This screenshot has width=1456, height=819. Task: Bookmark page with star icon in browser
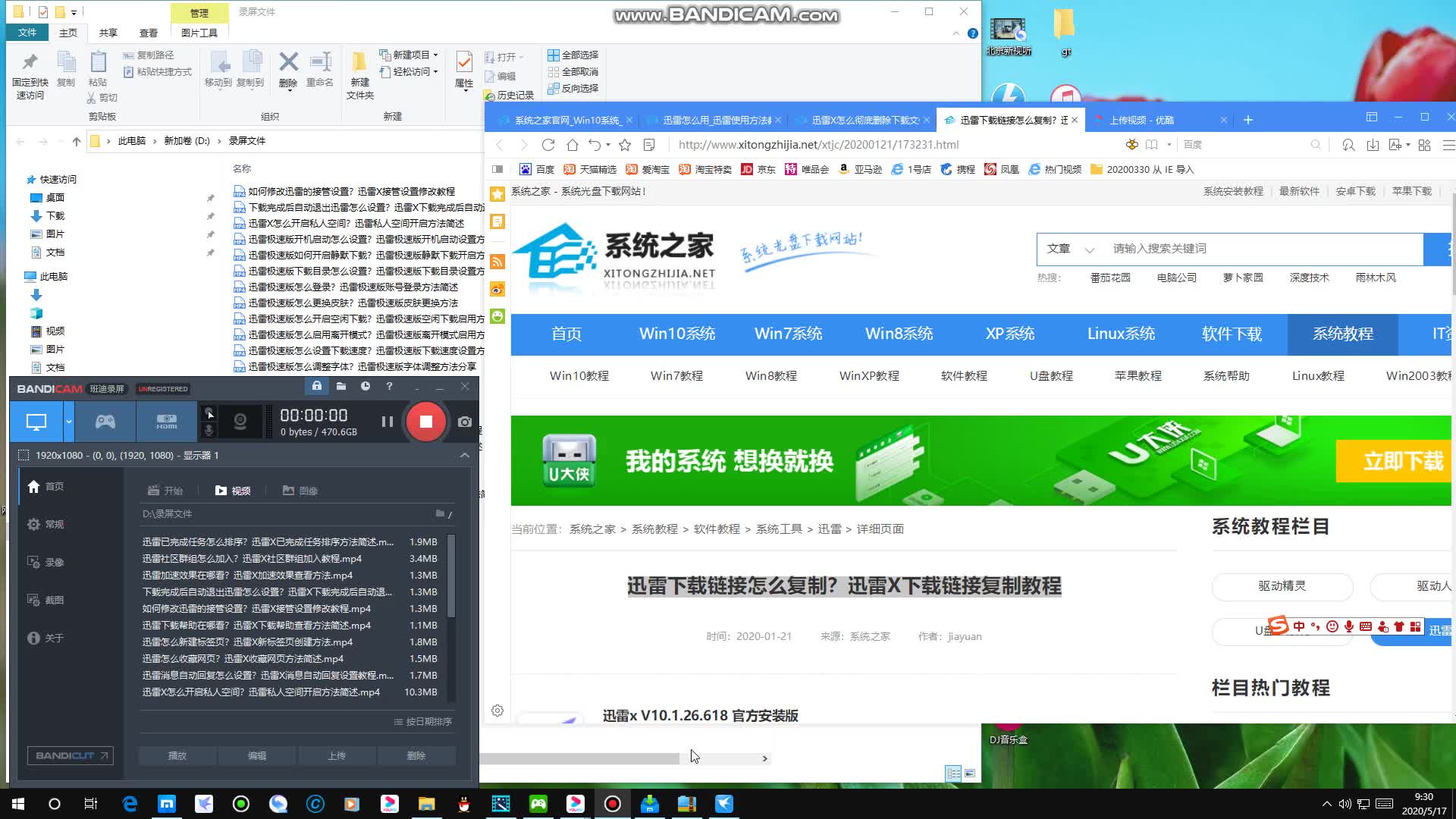[625, 144]
